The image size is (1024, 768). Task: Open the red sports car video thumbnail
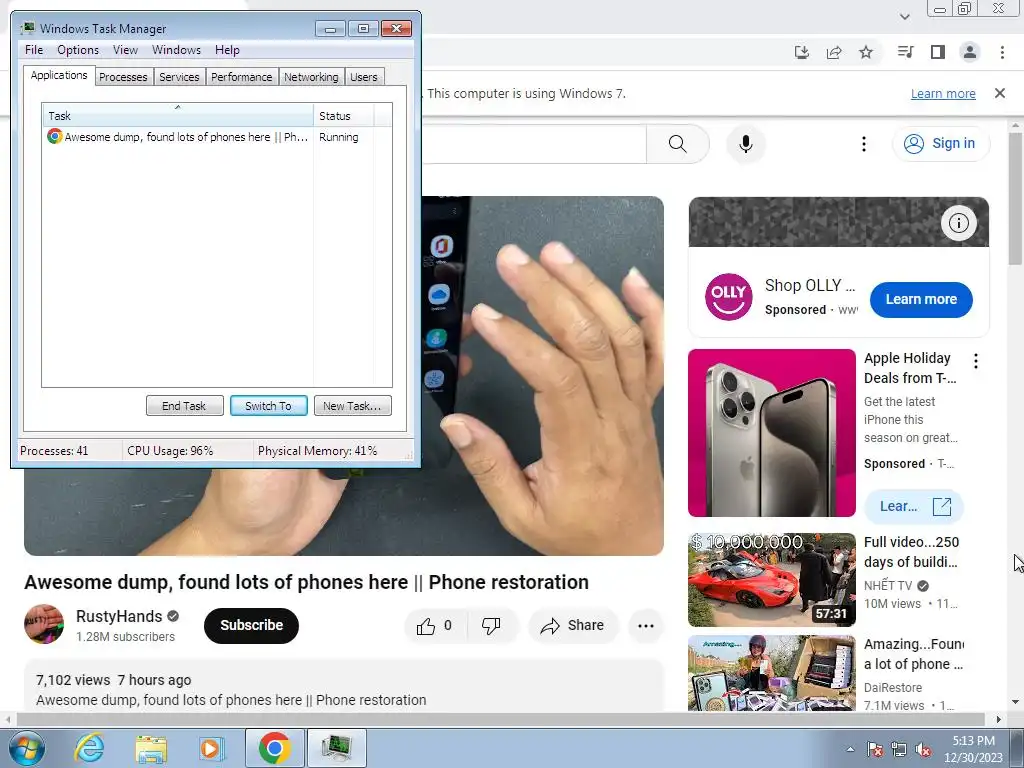tap(771, 580)
